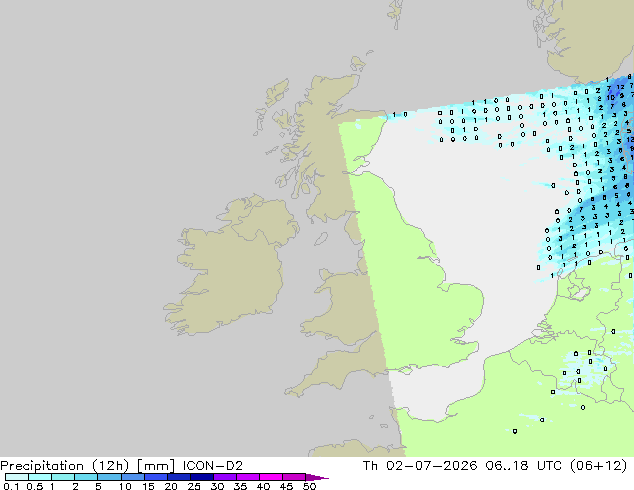Click the over-50 arrow tip of legend
The width and height of the screenshot is (634, 490).
point(317,477)
